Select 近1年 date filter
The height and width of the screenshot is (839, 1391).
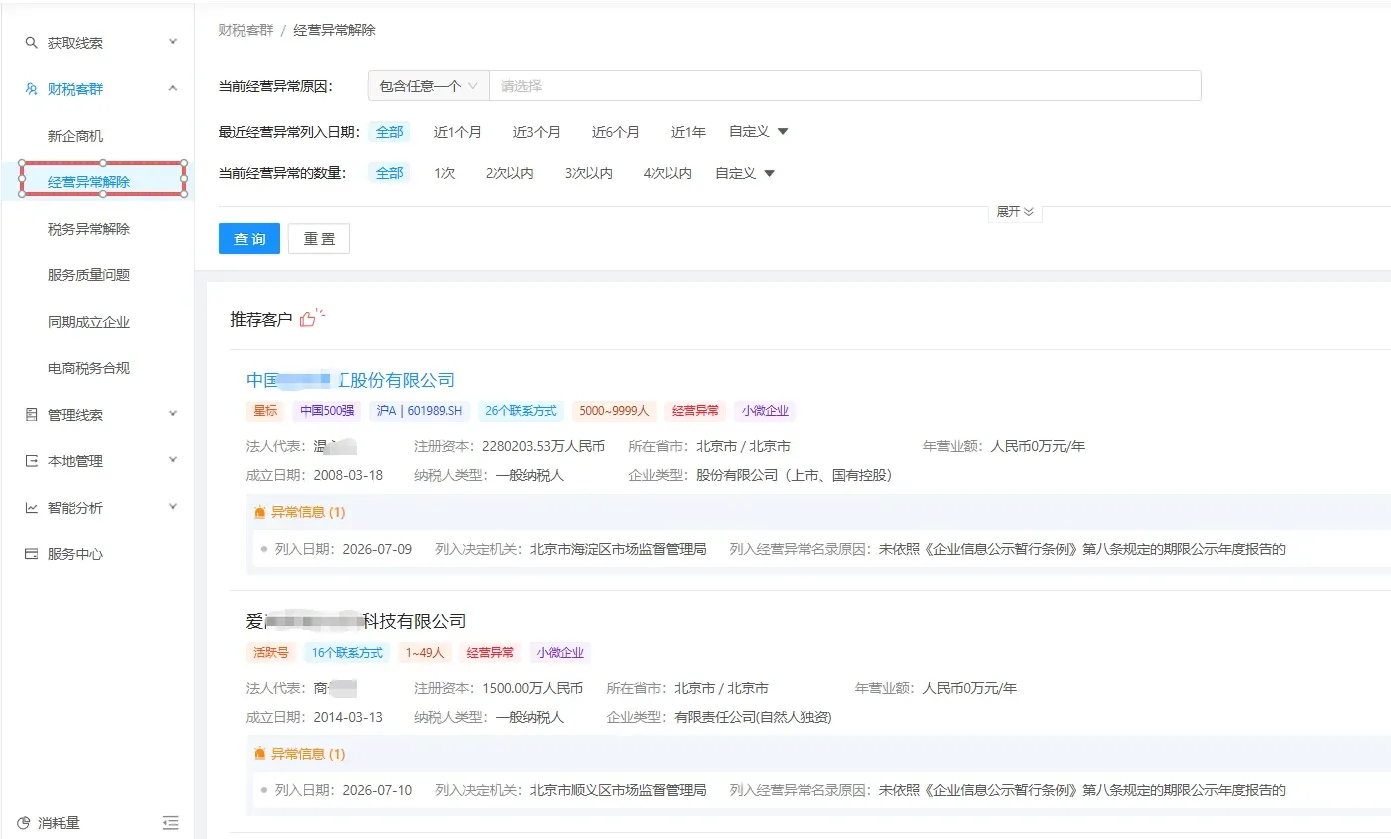pos(688,132)
